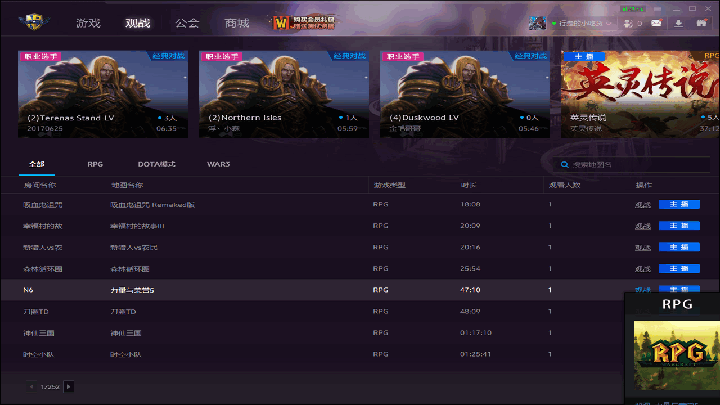The image size is (720, 405).
Task: Open the download manager icon
Action: pos(678,23)
